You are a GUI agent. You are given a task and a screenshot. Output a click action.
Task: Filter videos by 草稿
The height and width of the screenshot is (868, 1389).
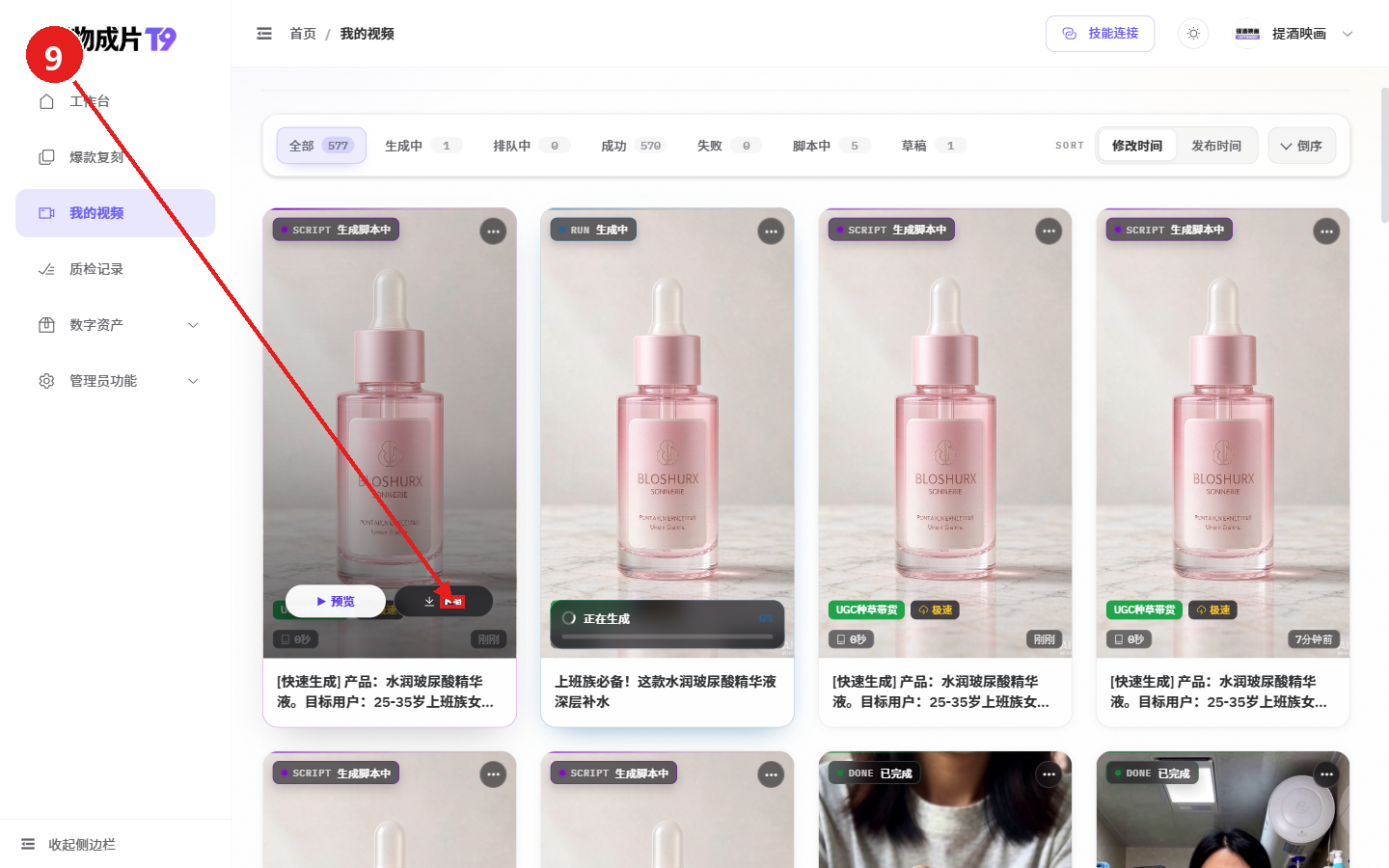(933, 146)
